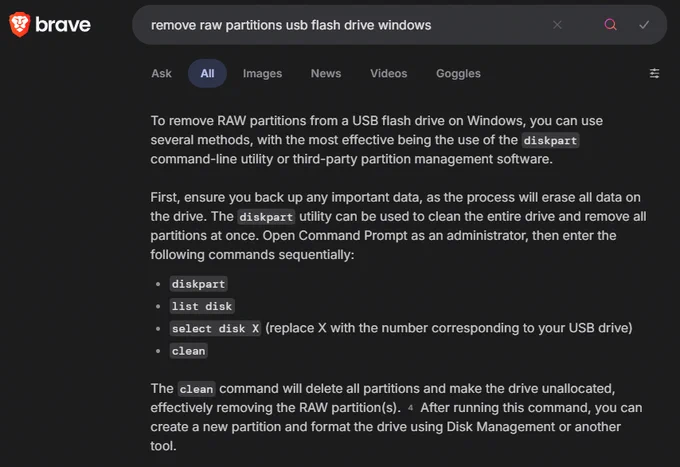Open the Goggles tab
This screenshot has width=680, height=467.
(x=458, y=73)
